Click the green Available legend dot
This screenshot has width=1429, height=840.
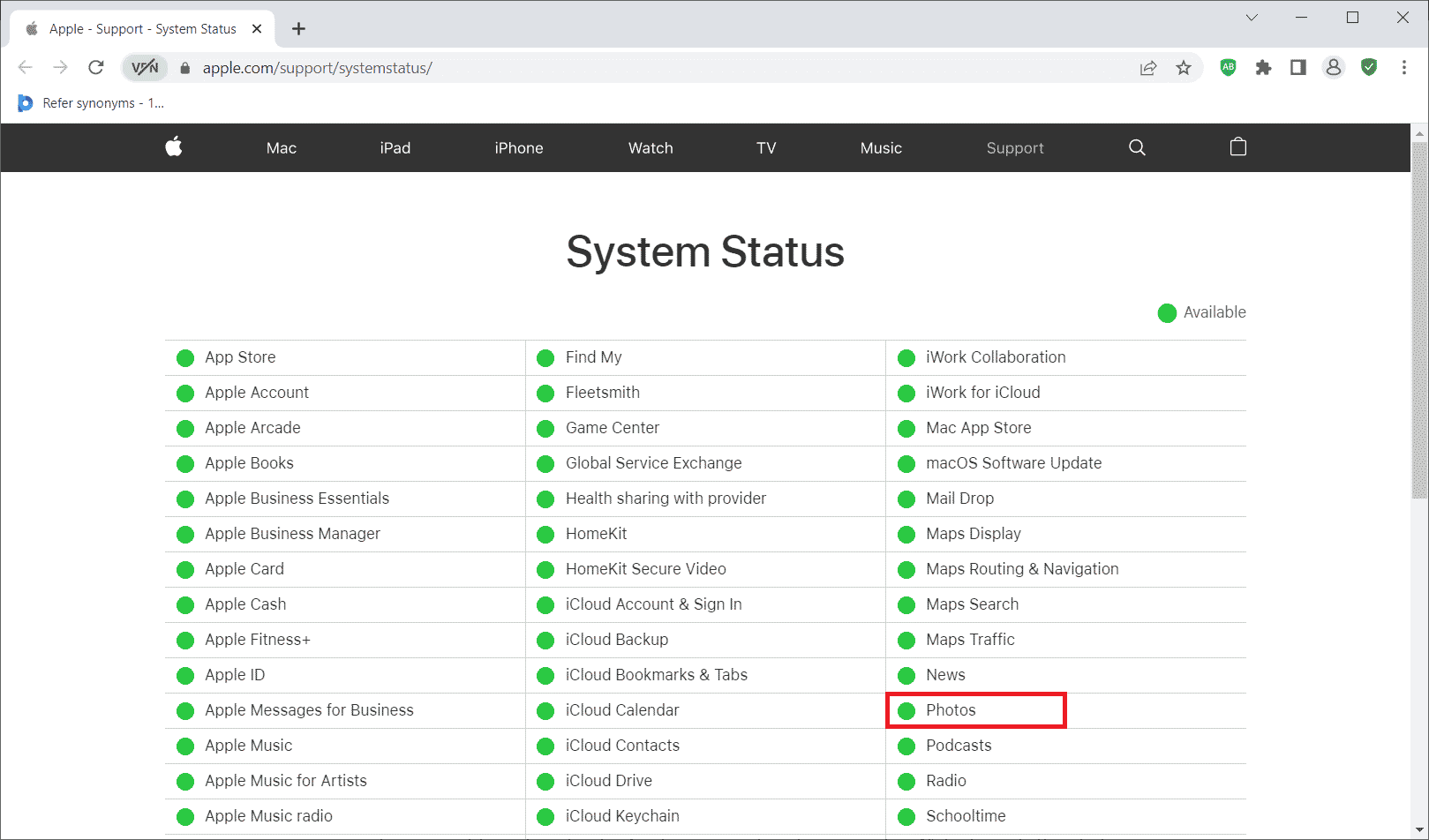coord(1167,313)
